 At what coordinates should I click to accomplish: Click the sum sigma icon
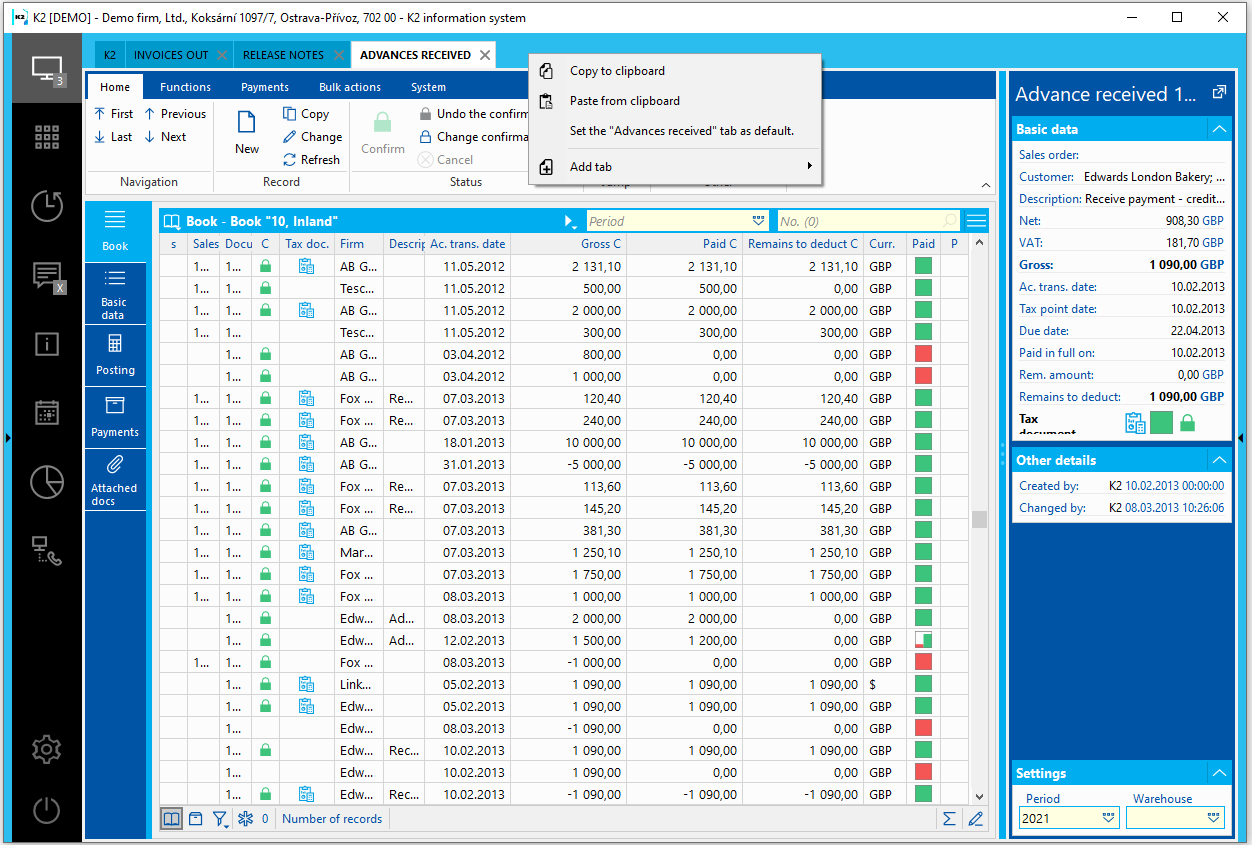pos(949,819)
